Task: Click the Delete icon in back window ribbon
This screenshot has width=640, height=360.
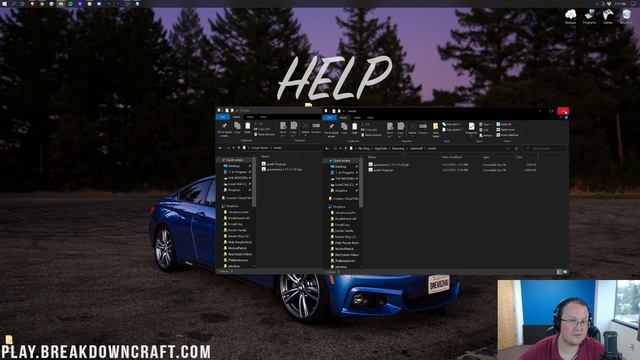Action: (x=305, y=128)
